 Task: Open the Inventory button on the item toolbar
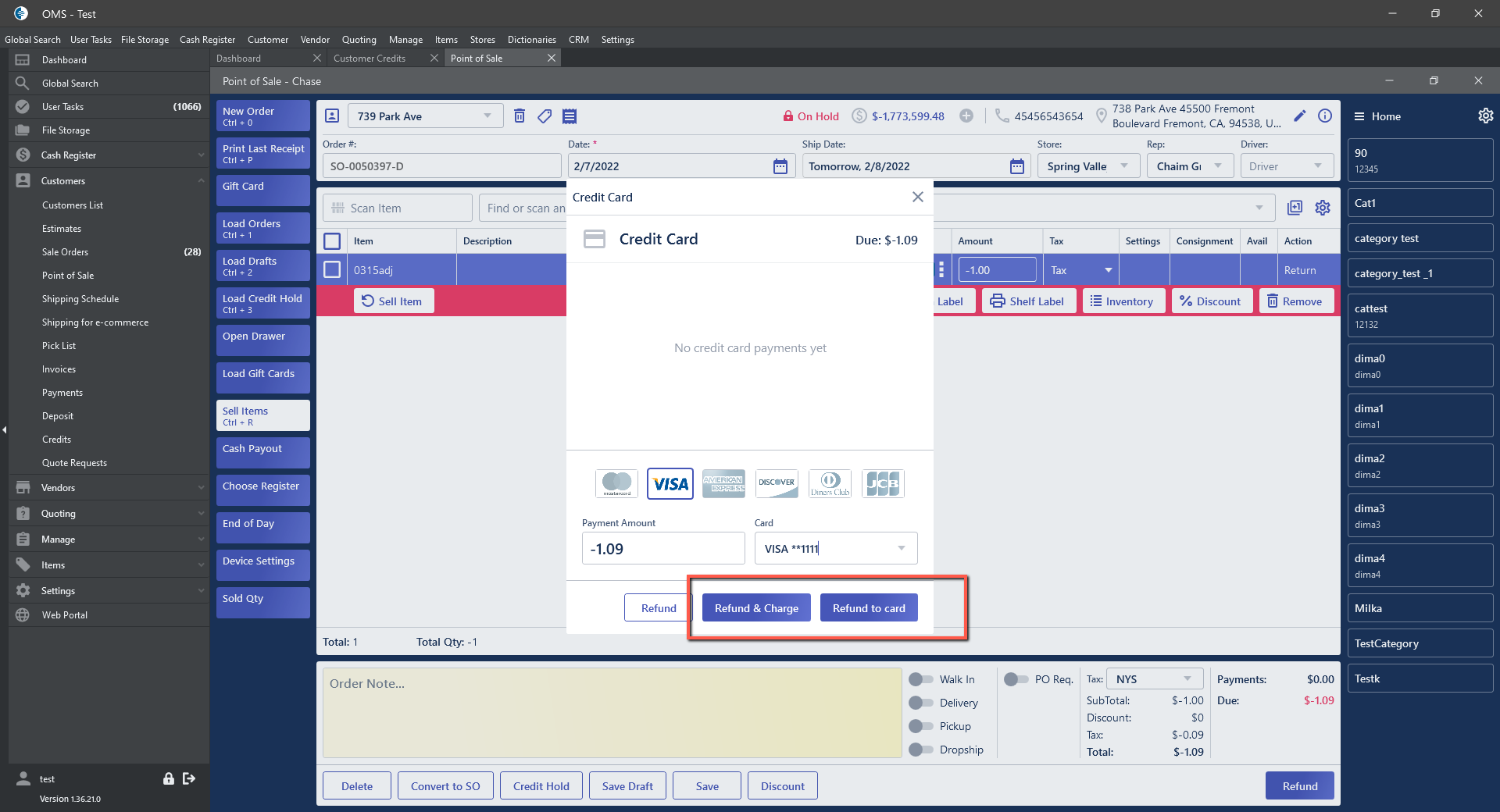(x=1124, y=301)
